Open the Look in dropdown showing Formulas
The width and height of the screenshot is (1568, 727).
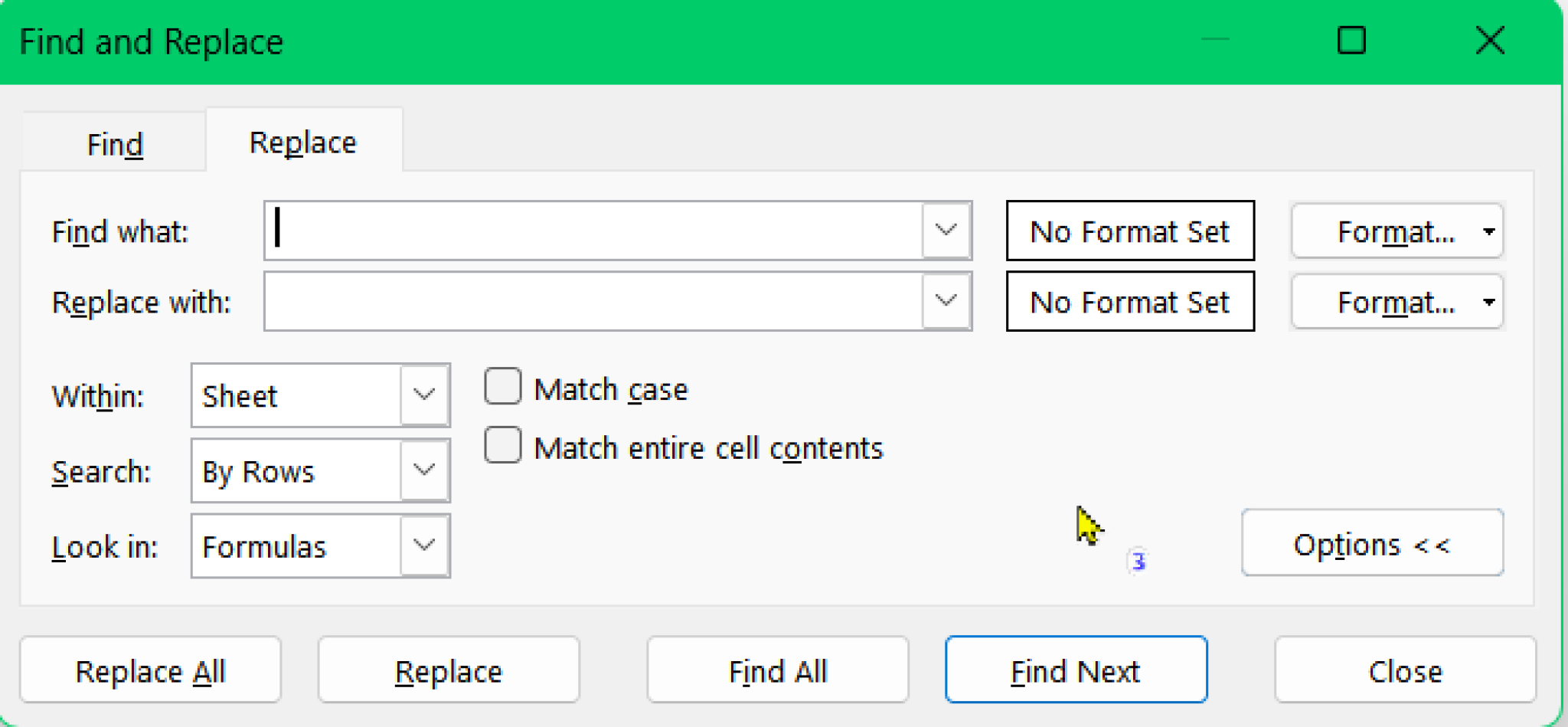(x=423, y=545)
